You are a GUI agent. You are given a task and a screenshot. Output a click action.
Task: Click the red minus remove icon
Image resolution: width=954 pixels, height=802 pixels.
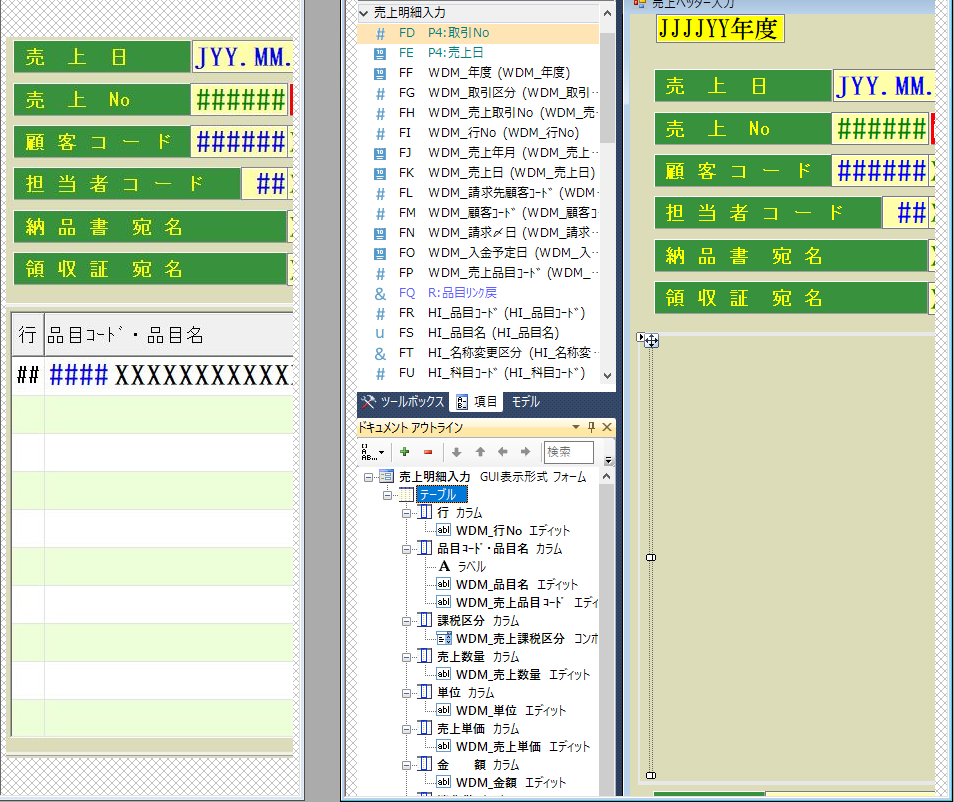tap(428, 452)
